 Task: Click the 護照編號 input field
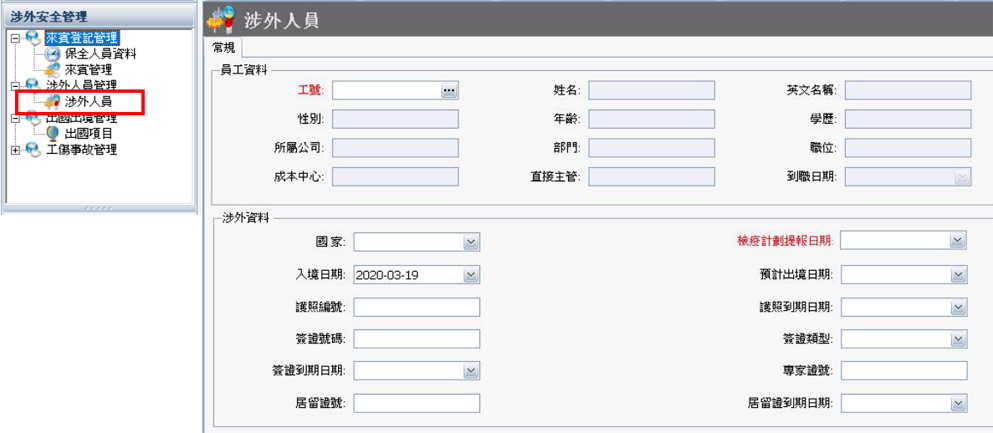(x=416, y=307)
